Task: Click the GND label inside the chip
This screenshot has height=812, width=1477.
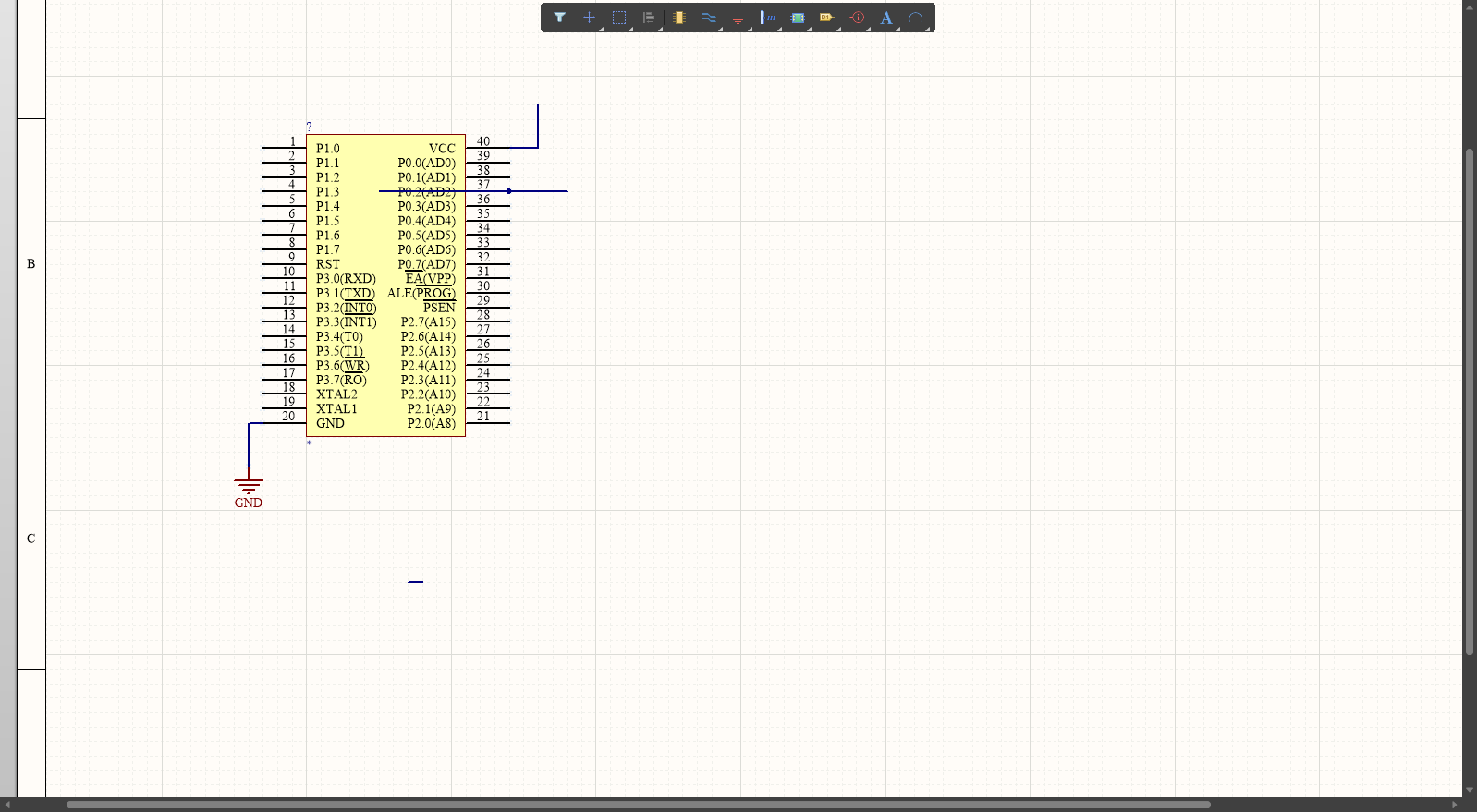Action: (x=330, y=424)
